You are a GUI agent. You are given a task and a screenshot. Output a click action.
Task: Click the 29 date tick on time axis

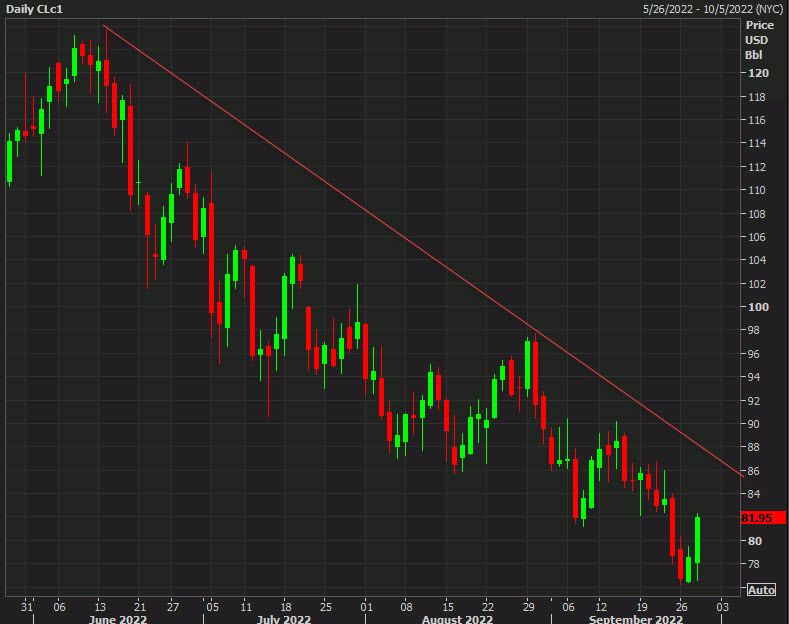527,606
